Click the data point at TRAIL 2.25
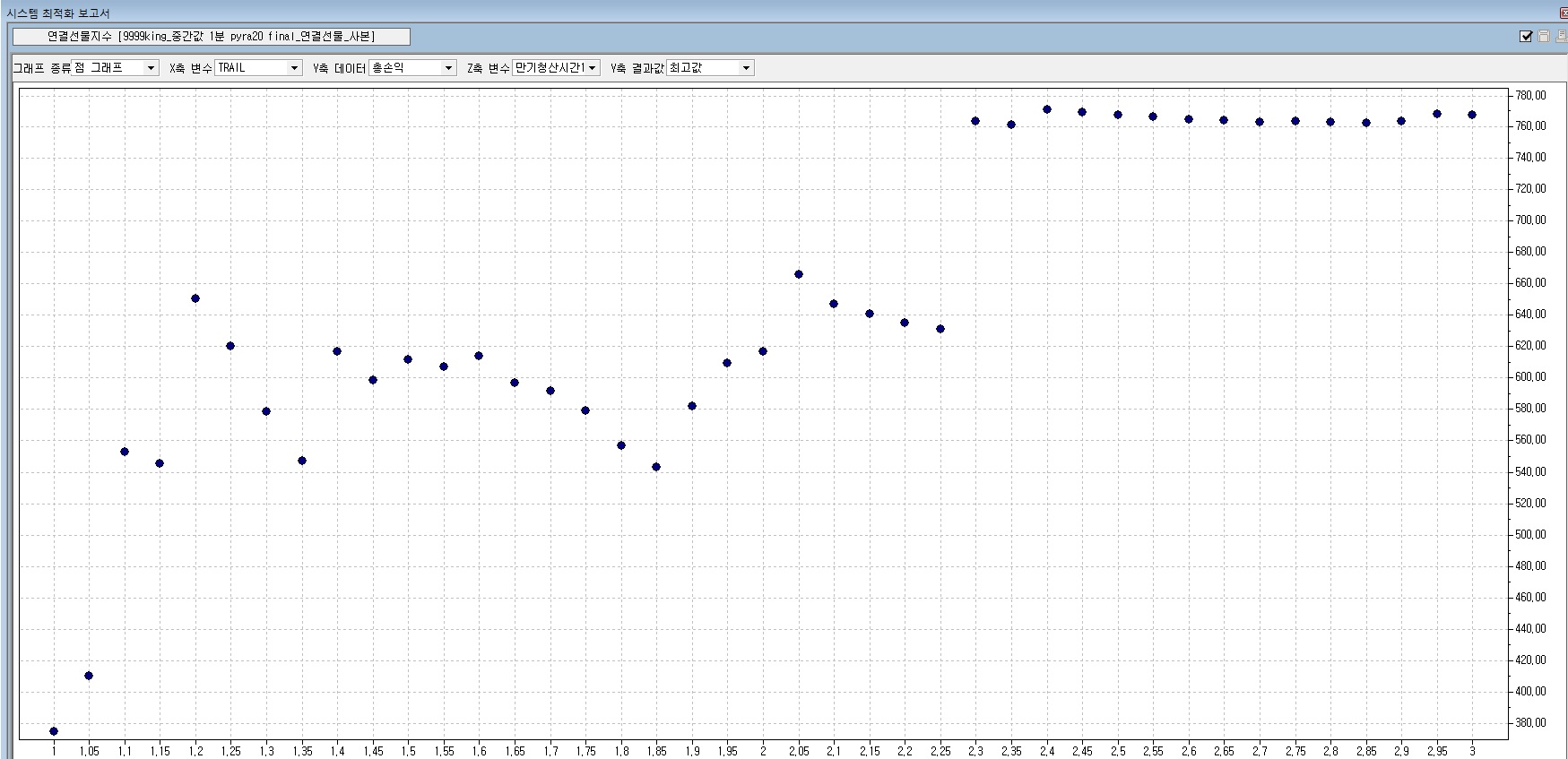Screen dimensions: 1568x759 940,329
